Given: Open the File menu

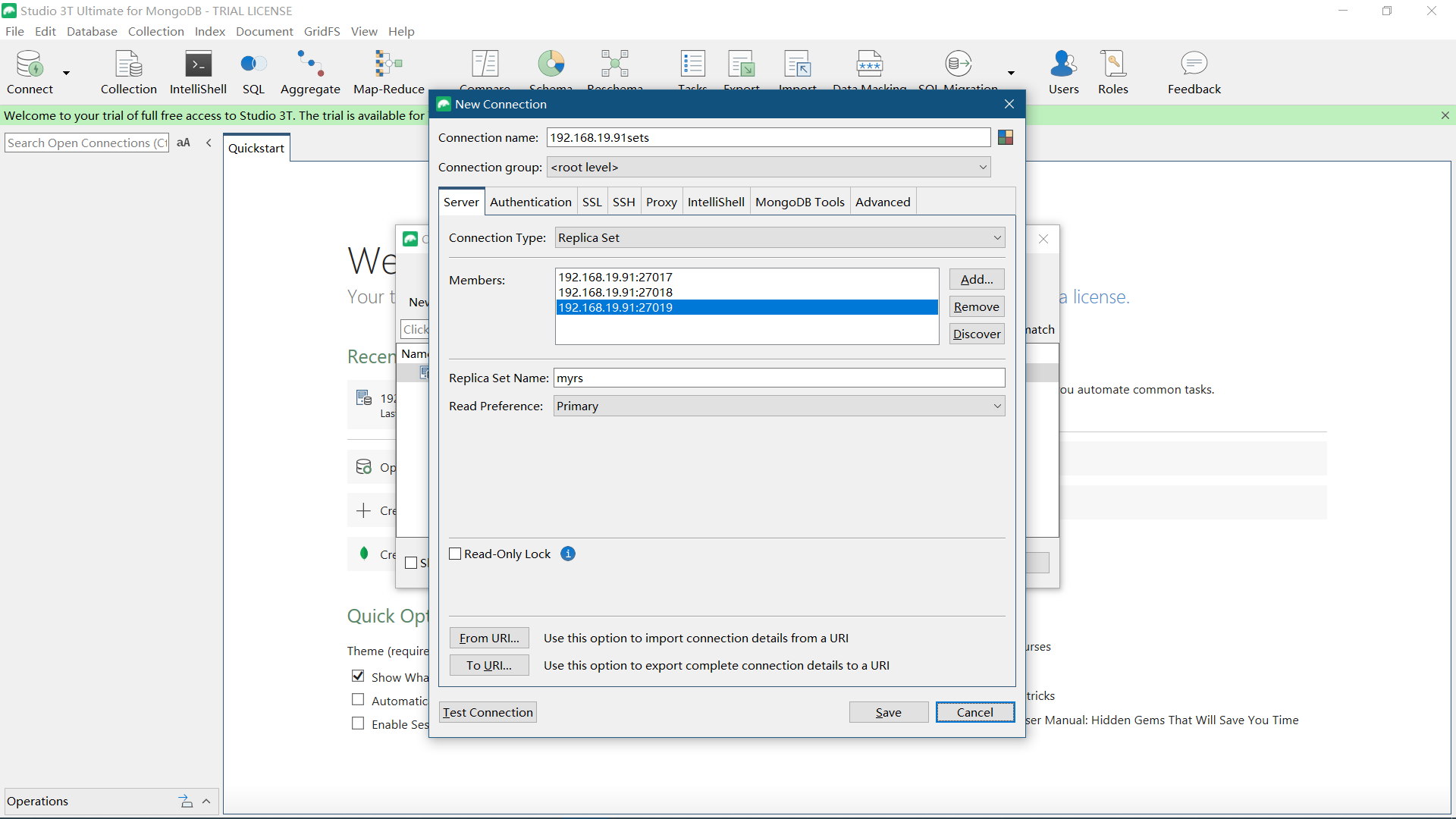Looking at the screenshot, I should pos(14,31).
